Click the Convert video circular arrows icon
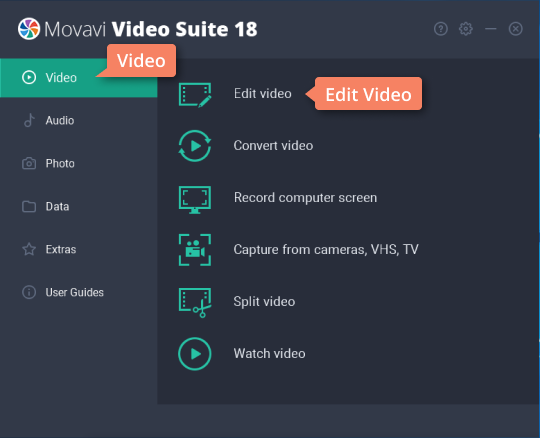540x438 pixels. (x=195, y=146)
